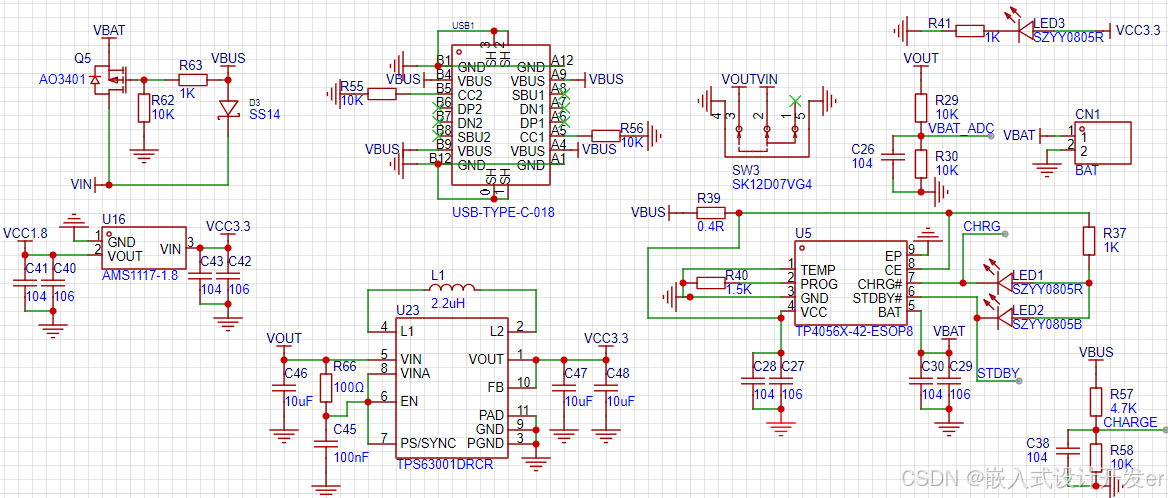This screenshot has height=498, width=1168.
Task: Click the 4.7K resistor value
Action: click(1121, 408)
